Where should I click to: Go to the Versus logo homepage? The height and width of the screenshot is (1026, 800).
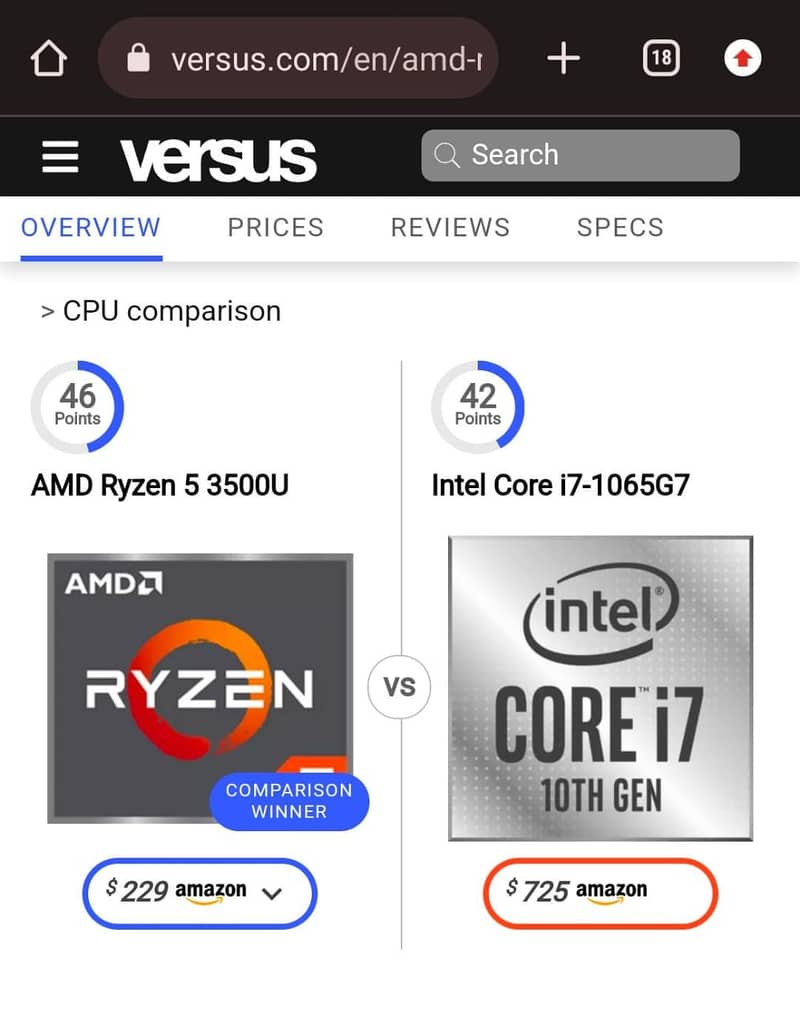(x=218, y=158)
